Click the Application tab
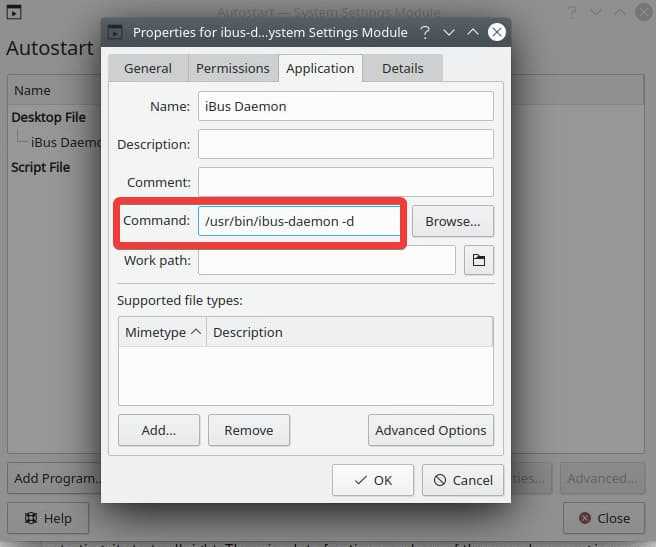 click(320, 68)
